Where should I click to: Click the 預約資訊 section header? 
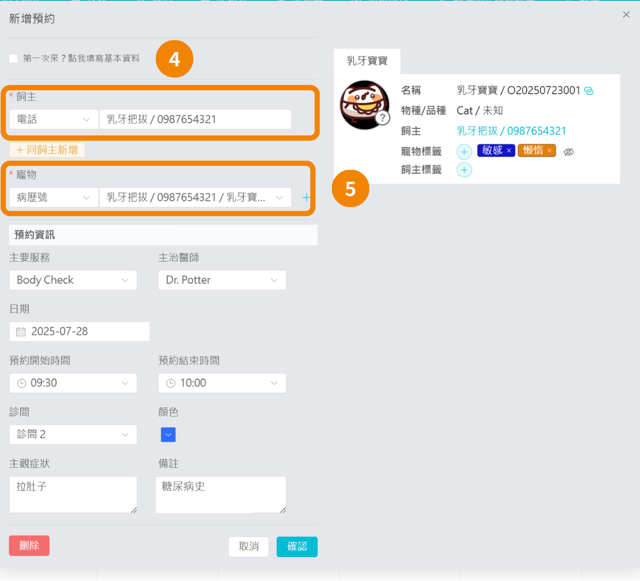[163, 235]
